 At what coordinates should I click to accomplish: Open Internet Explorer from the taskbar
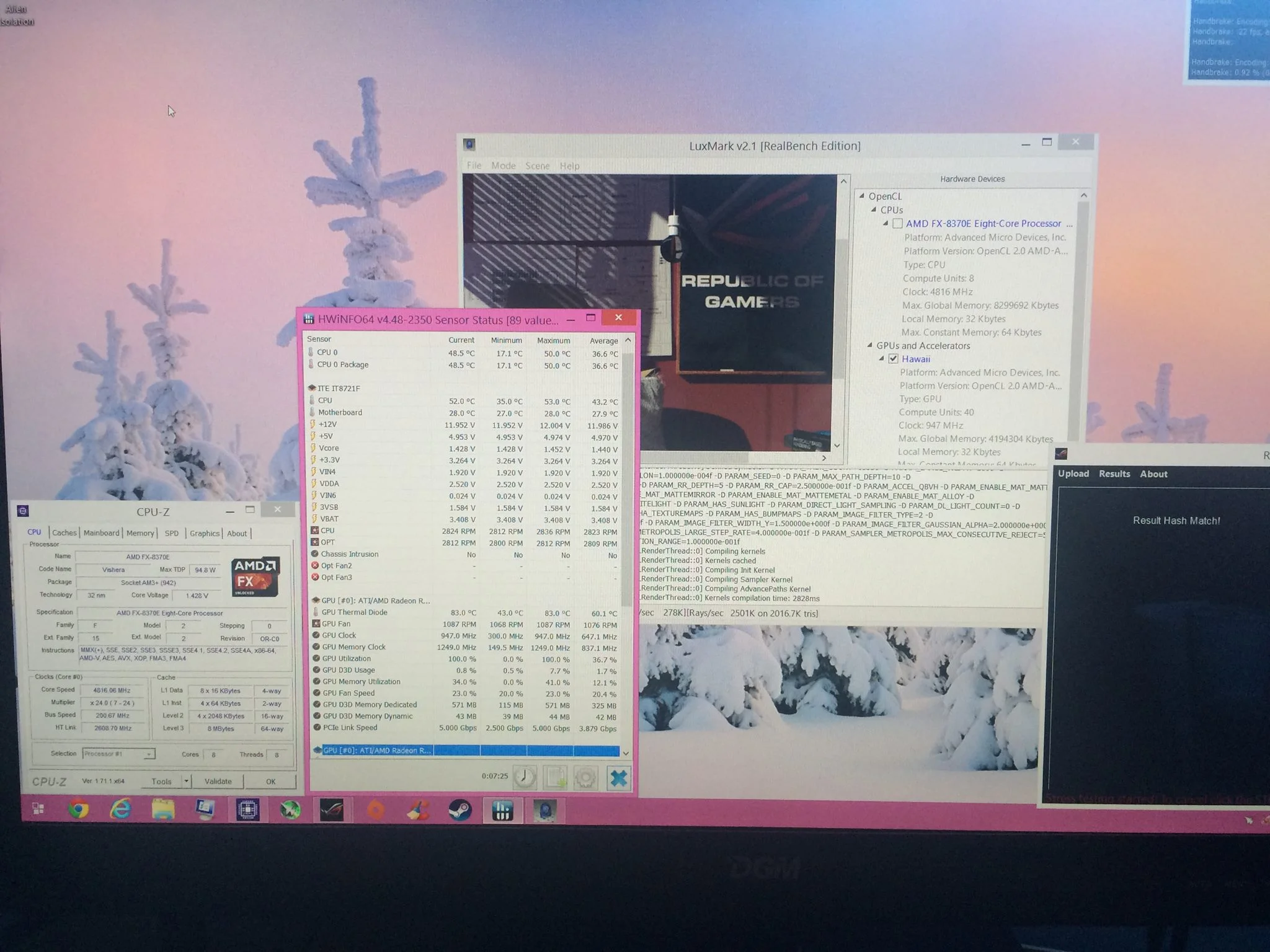pyautogui.click(x=121, y=809)
